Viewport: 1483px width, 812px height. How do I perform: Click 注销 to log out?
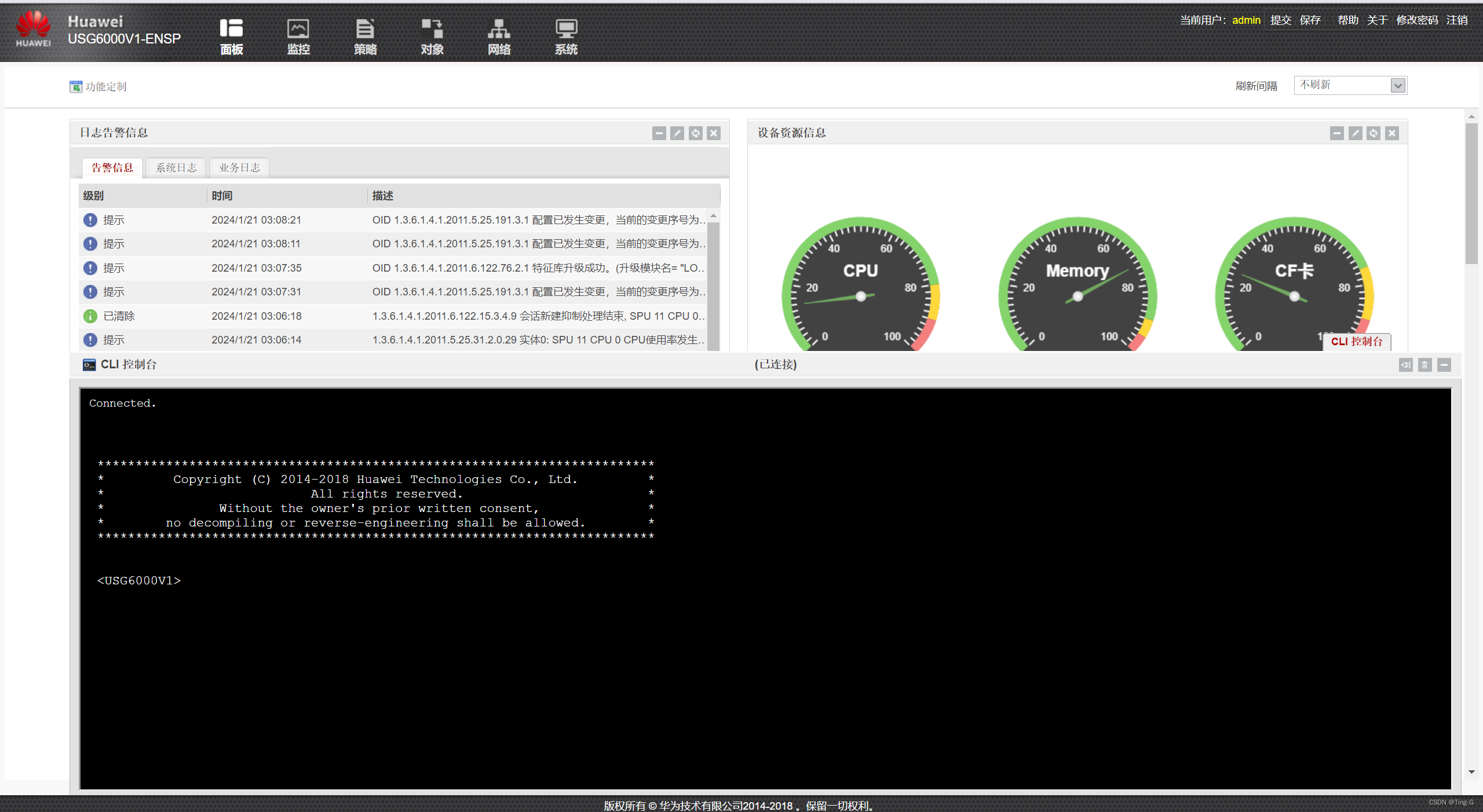[1457, 20]
